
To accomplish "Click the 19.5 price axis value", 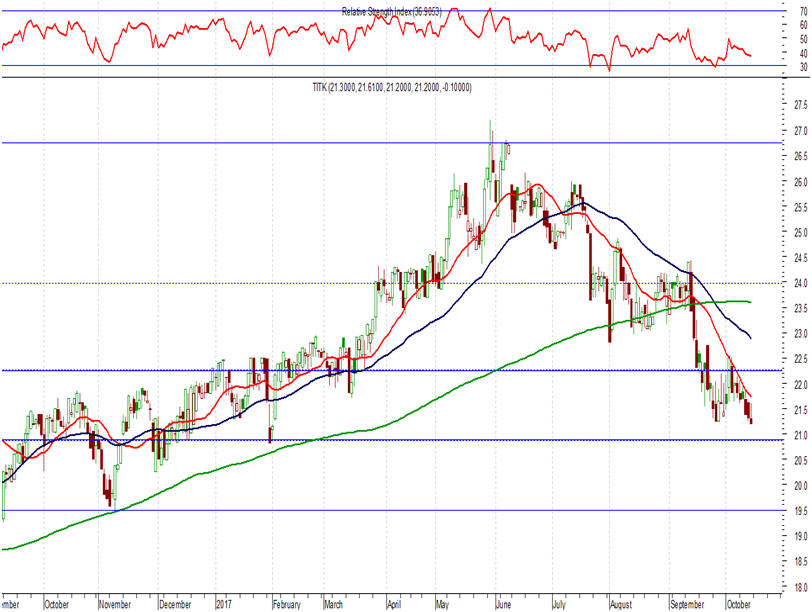I will (x=801, y=511).
